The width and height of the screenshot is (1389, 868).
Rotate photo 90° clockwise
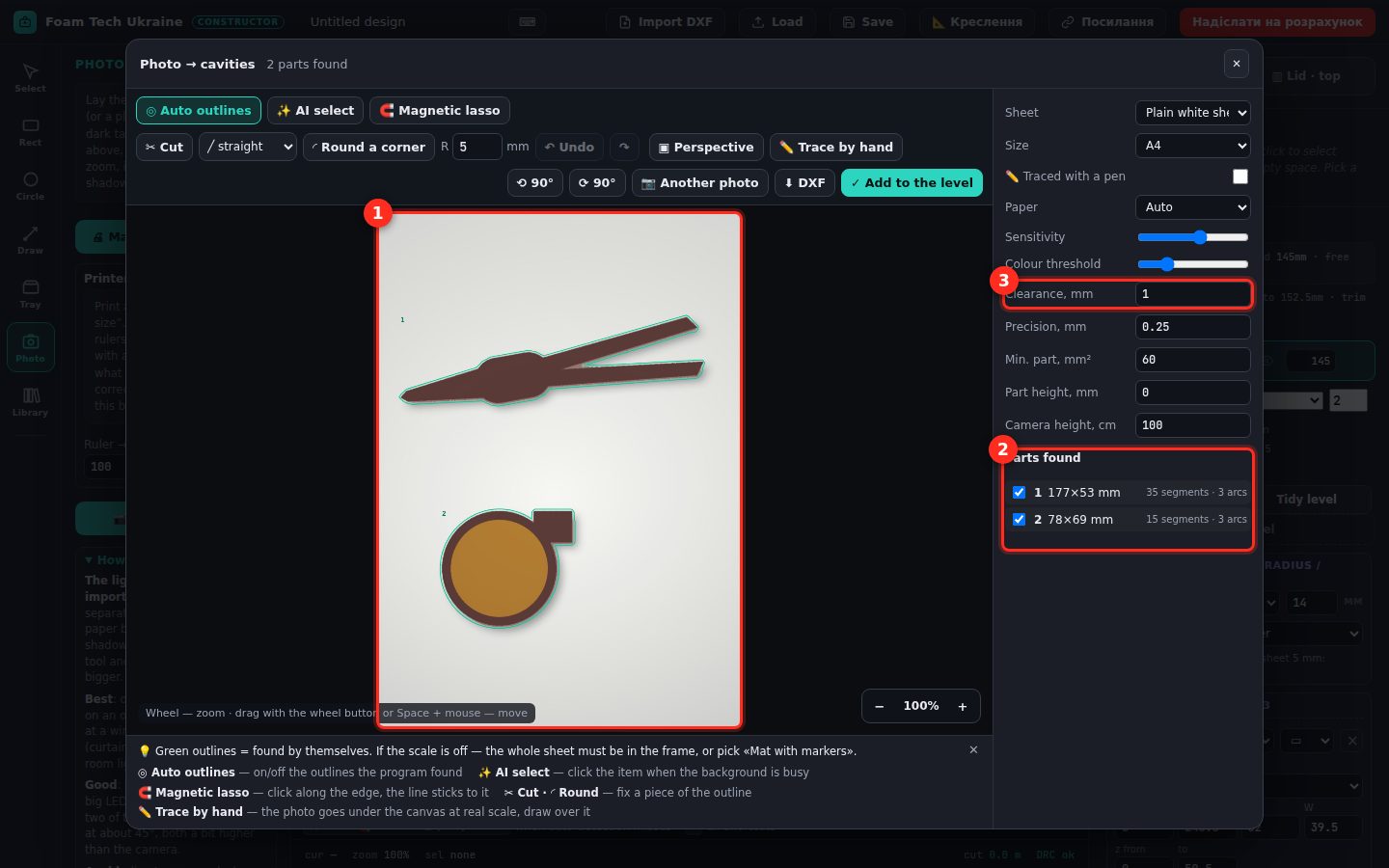tap(597, 182)
